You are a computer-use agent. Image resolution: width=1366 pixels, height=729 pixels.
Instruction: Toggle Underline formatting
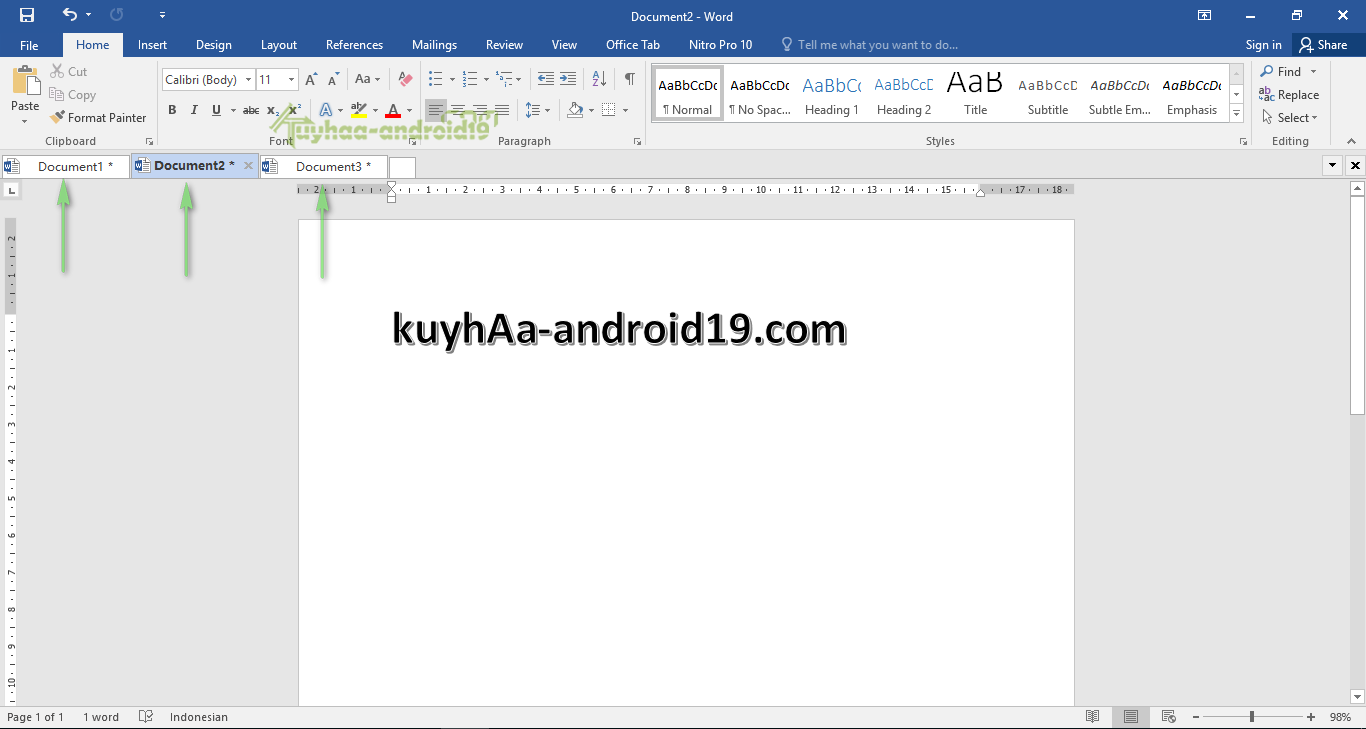(216, 110)
